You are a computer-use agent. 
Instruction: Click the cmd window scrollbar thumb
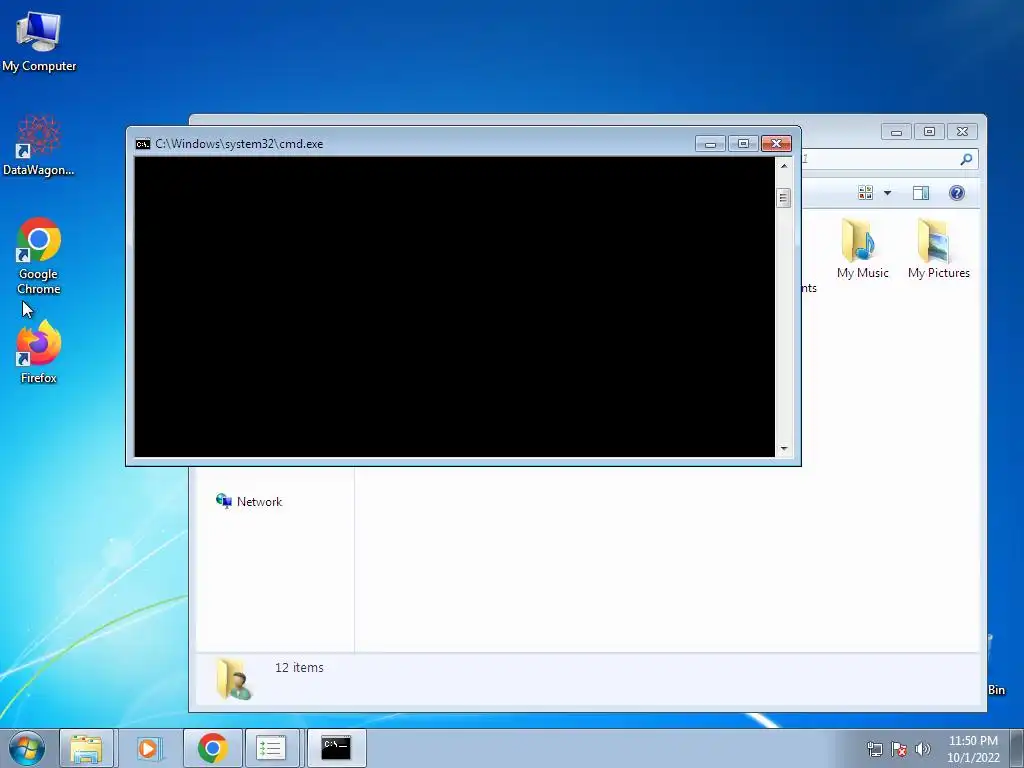784,197
